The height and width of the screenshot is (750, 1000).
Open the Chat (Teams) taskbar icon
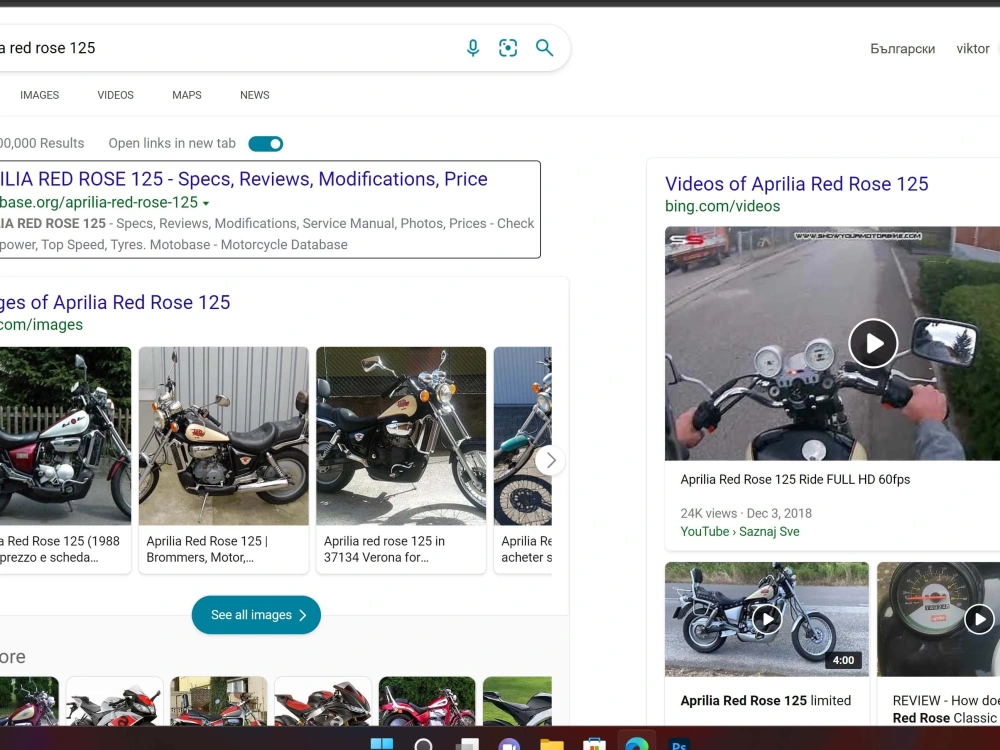tap(509, 744)
